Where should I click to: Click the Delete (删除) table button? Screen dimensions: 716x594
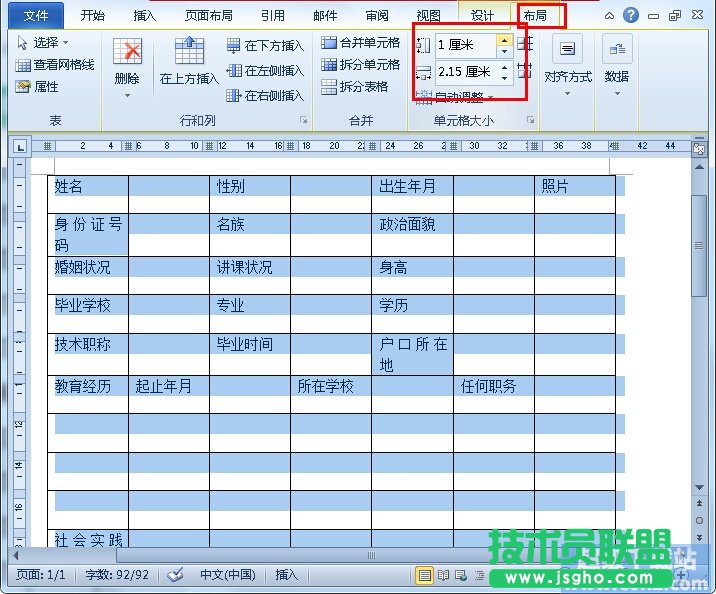(127, 62)
